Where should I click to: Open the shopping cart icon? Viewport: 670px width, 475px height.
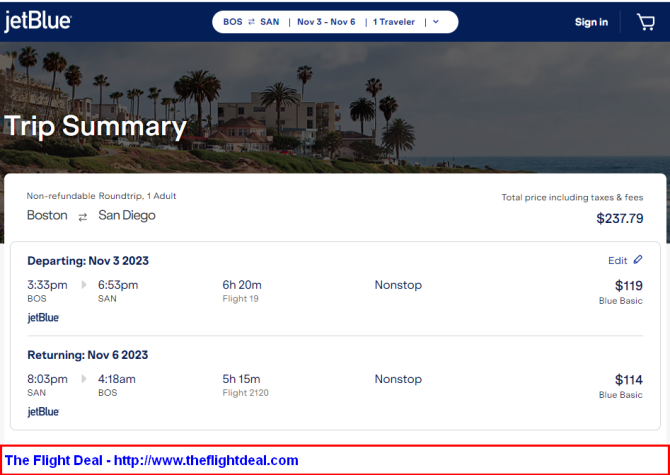point(646,22)
